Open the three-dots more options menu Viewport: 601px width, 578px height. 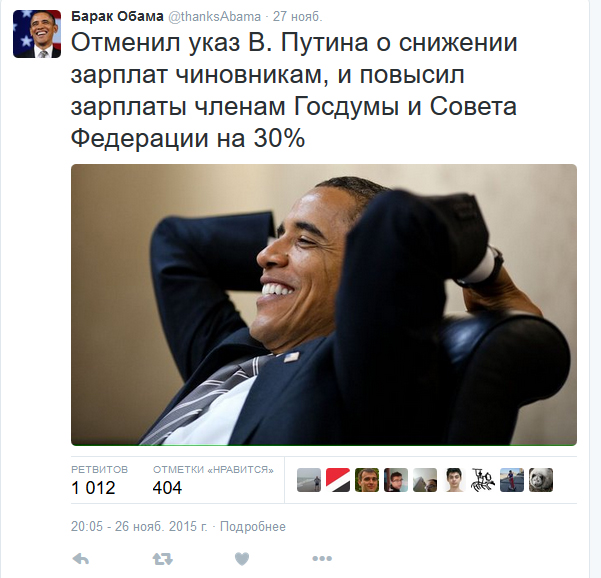coord(322,559)
